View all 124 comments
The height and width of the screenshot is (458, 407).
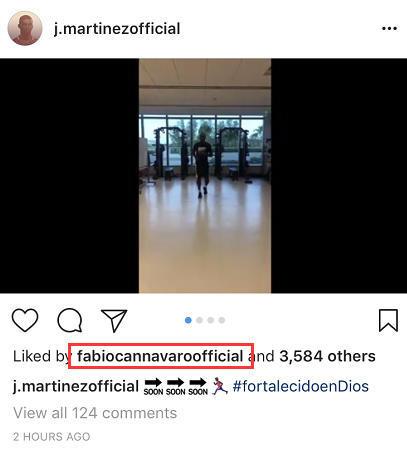pyautogui.click(x=95, y=413)
